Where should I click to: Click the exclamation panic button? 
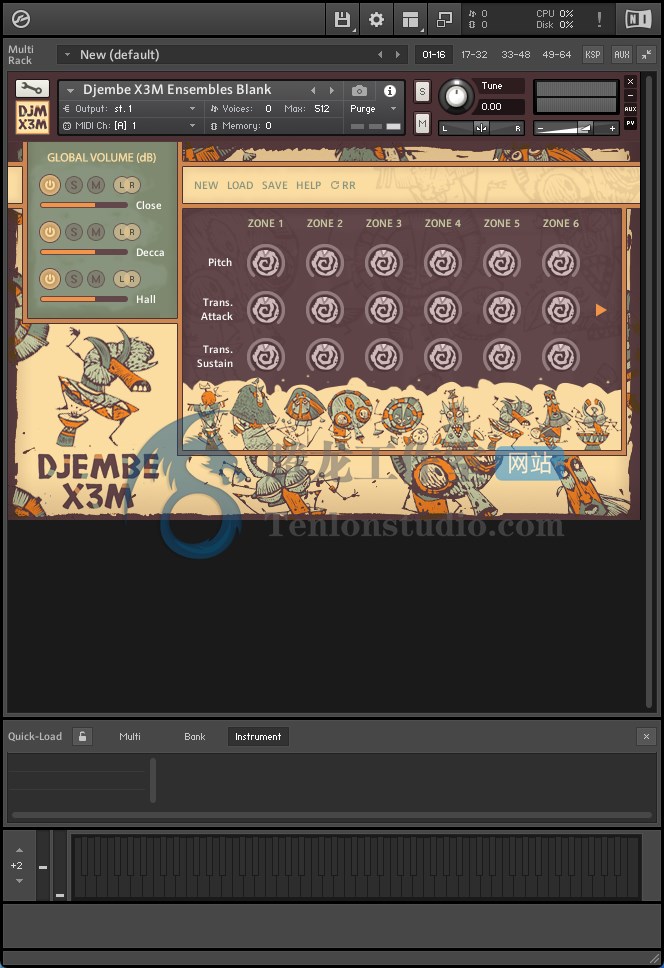(x=599, y=20)
